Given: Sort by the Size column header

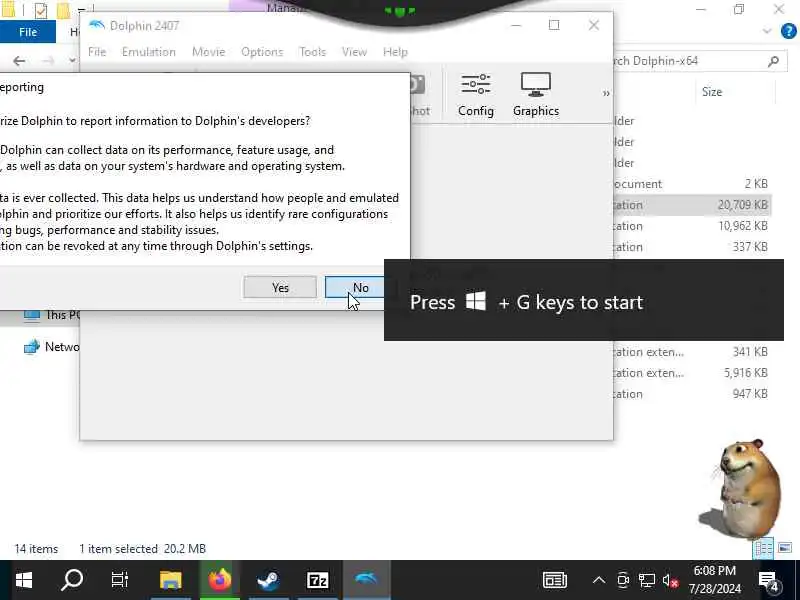Looking at the screenshot, I should 712,92.
